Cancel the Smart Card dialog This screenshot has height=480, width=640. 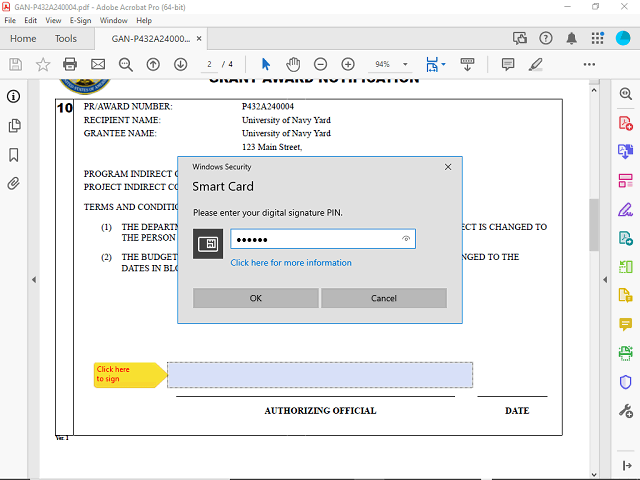(384, 298)
